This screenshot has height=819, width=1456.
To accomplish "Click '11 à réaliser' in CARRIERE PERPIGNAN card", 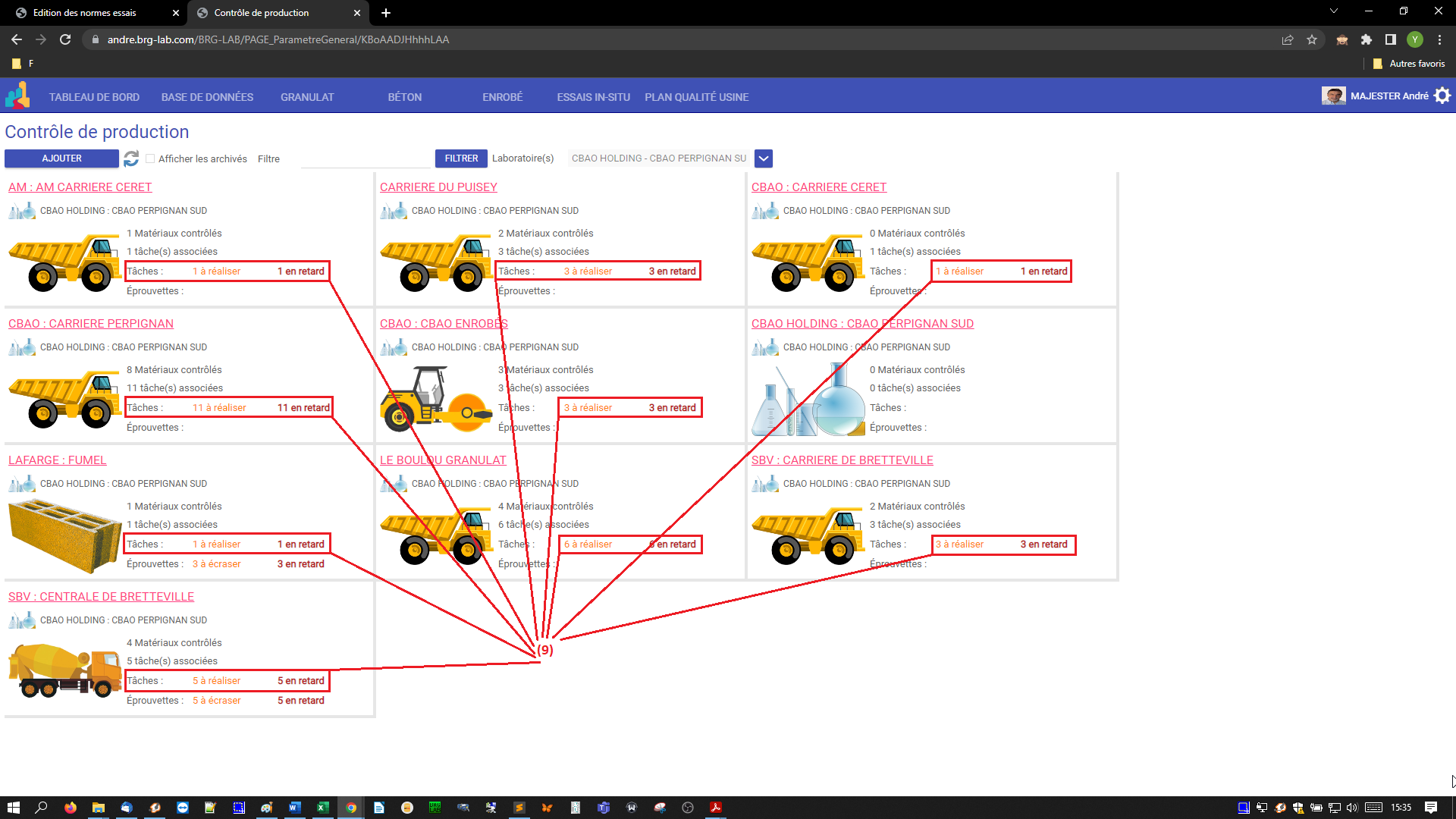I will coord(219,408).
